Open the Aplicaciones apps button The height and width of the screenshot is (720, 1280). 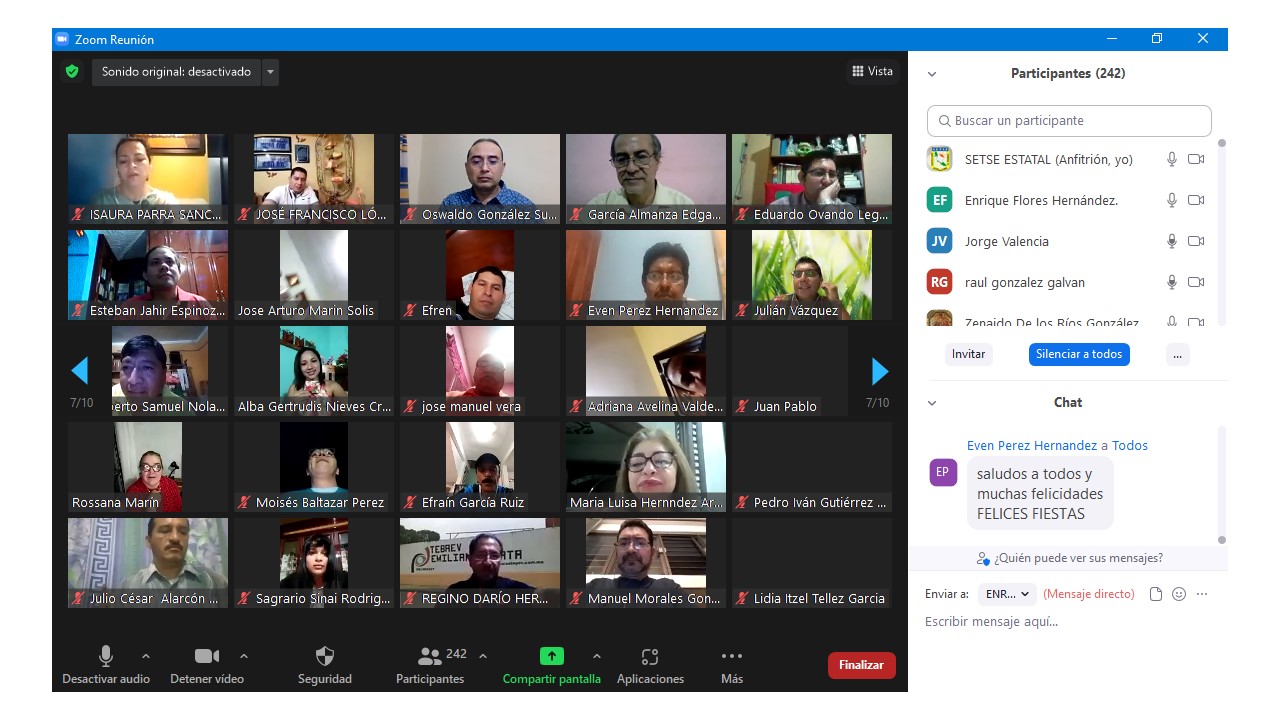click(x=650, y=666)
